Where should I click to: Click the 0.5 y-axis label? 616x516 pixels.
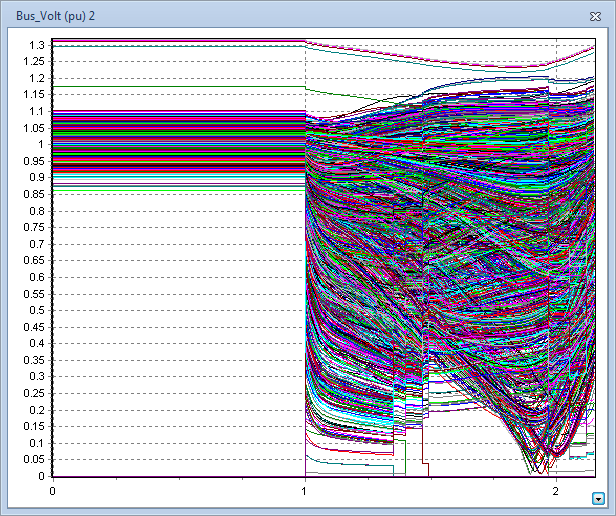coord(37,310)
